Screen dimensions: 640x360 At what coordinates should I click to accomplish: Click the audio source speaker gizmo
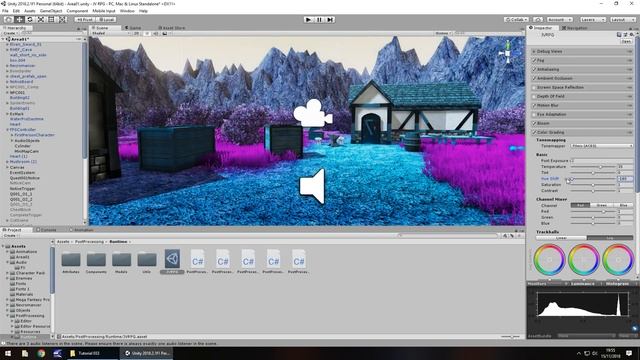coord(312,186)
